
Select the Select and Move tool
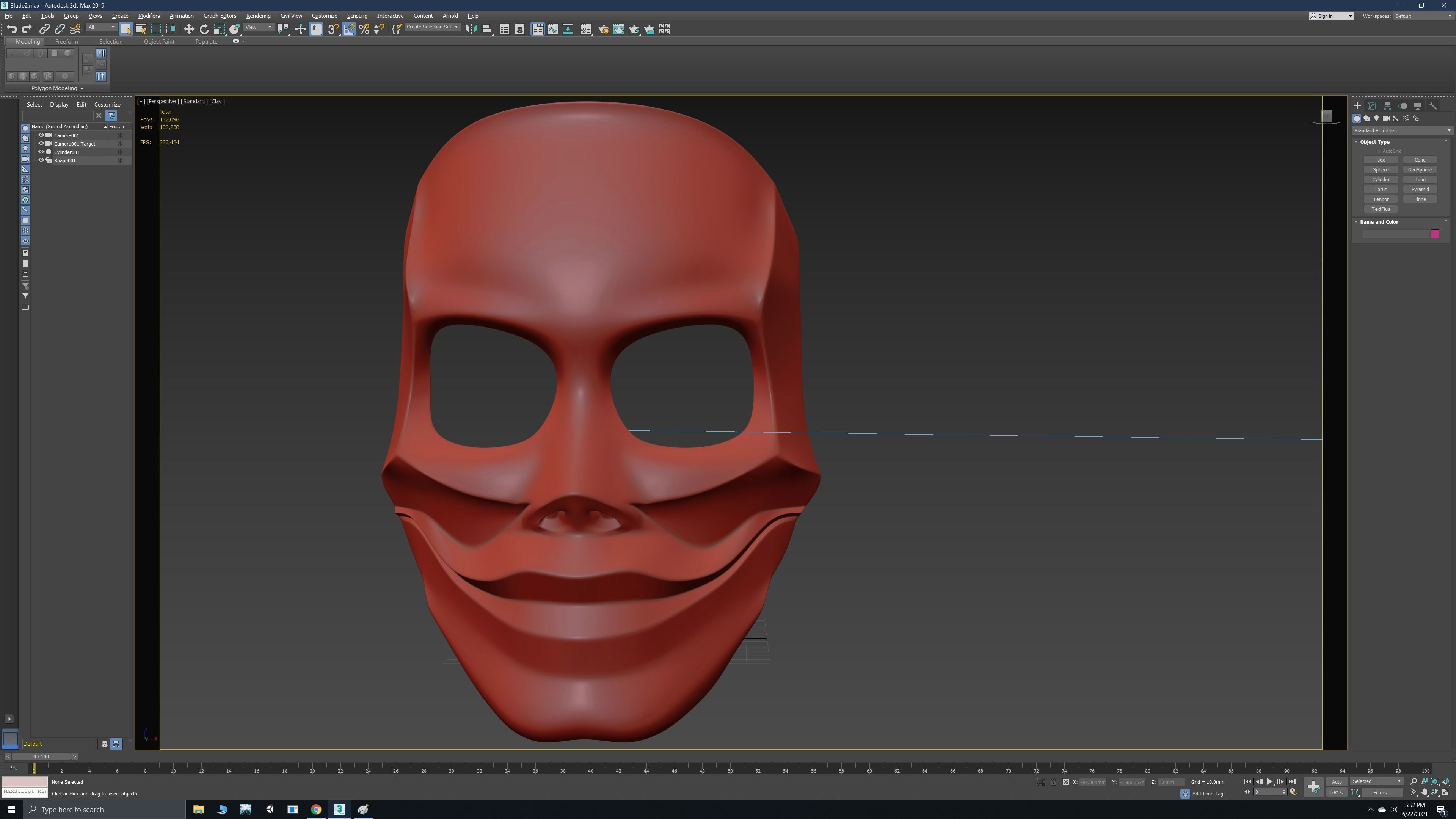189,29
